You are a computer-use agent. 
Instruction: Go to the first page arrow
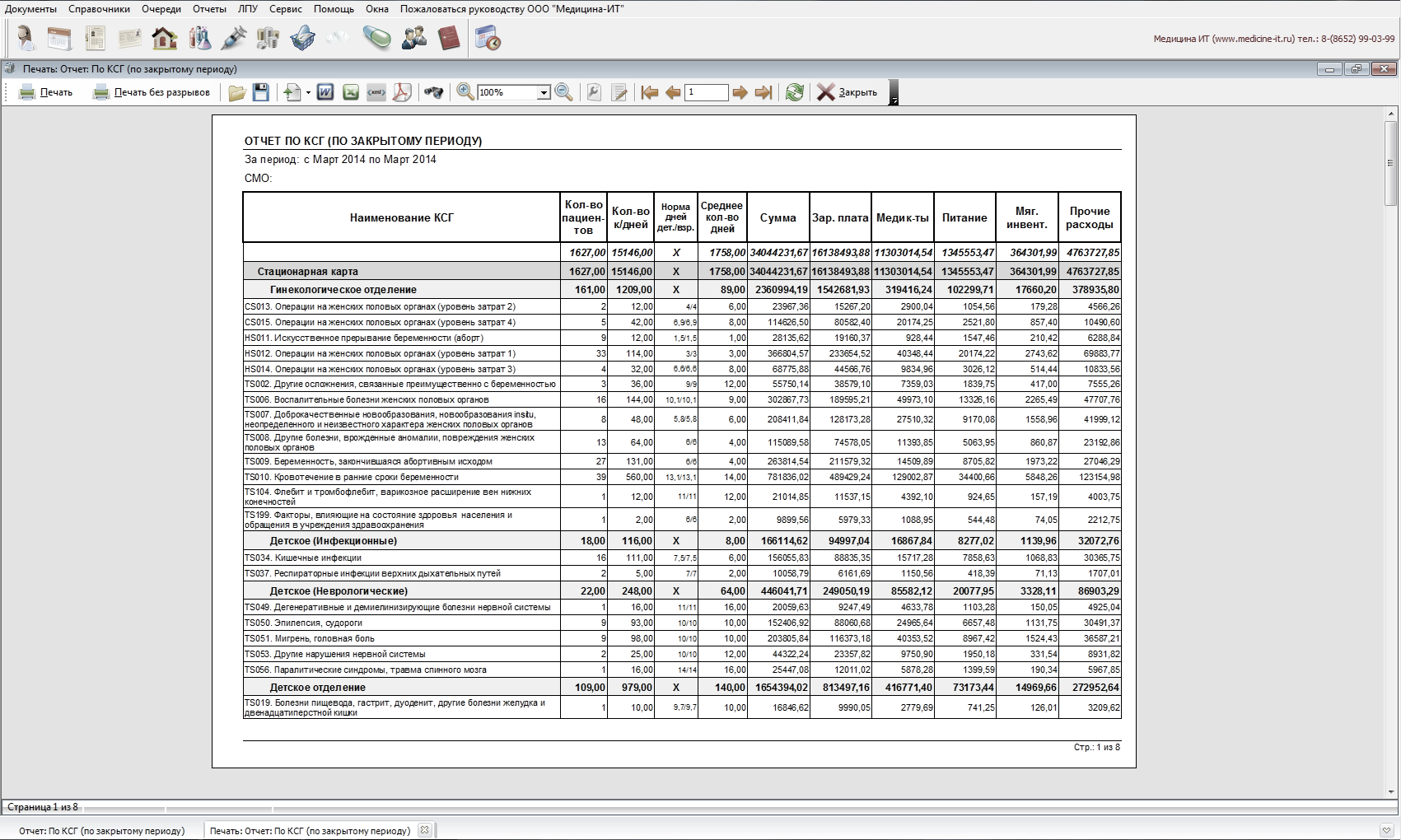coord(650,92)
